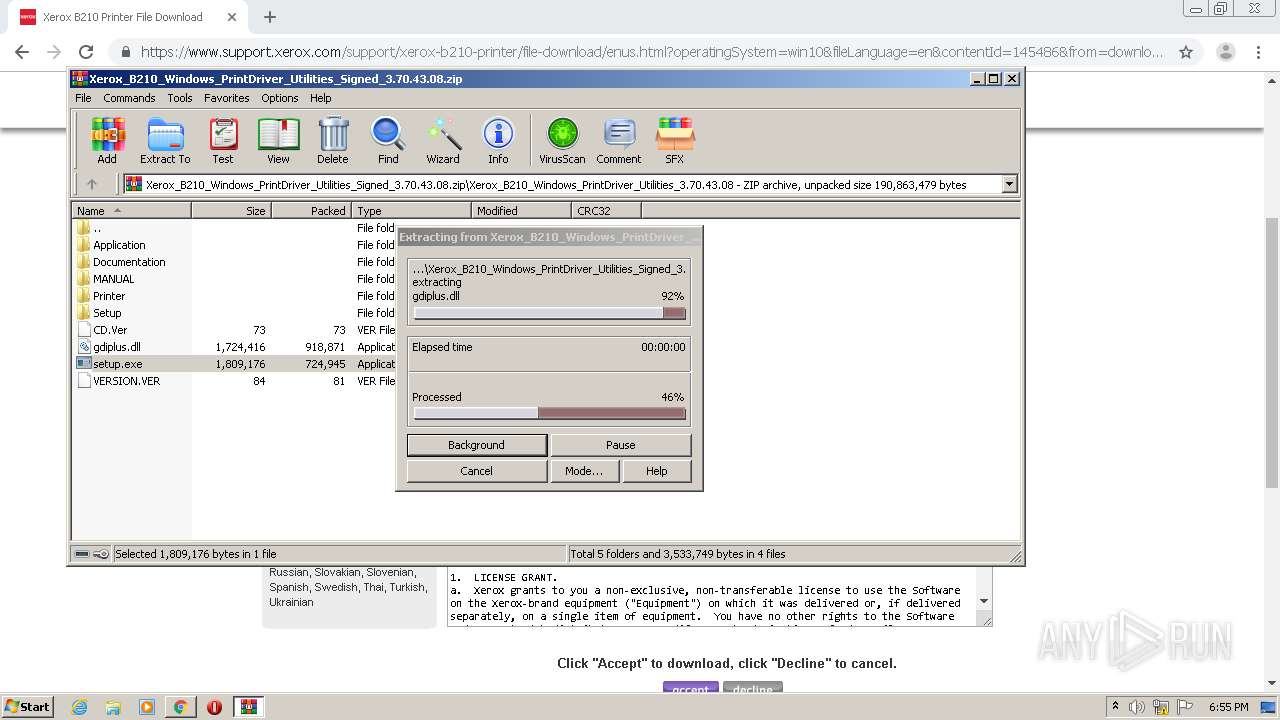This screenshot has width=1280, height=720.
Task: Click the Extract To toolbar icon
Action: (165, 140)
